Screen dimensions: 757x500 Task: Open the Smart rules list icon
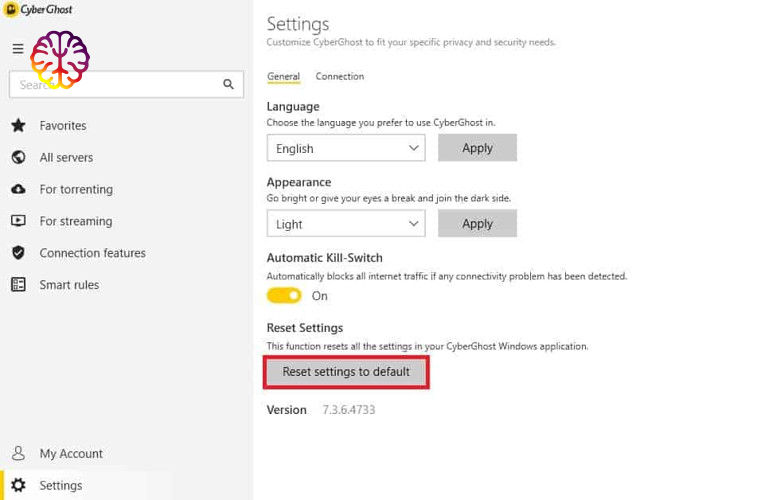click(18, 285)
